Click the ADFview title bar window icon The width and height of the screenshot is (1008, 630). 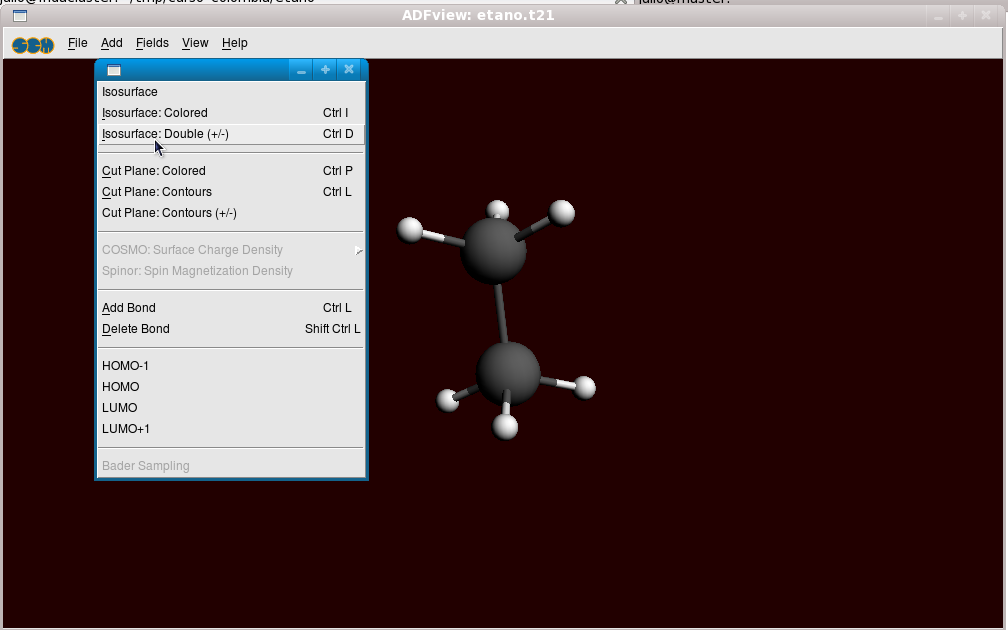click(19, 16)
